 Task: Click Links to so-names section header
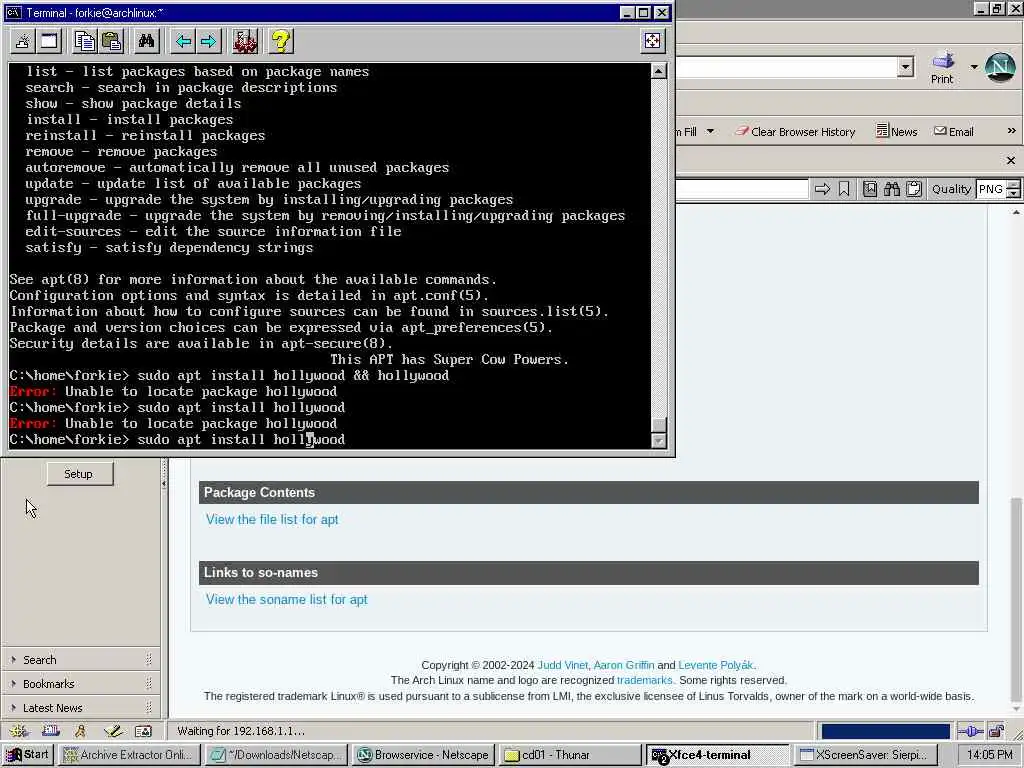[x=588, y=573]
